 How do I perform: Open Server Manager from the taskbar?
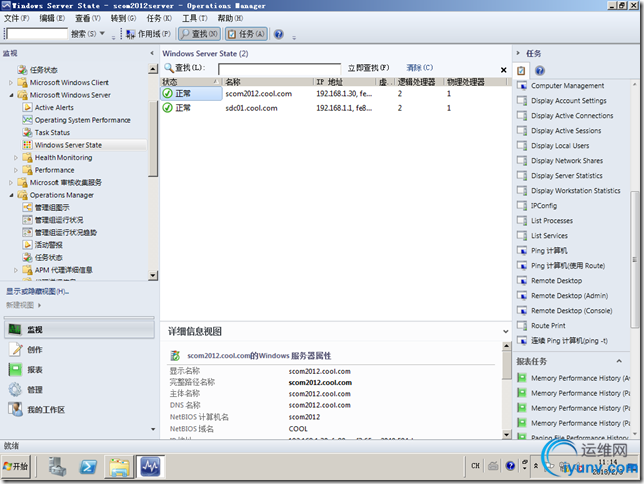(57, 466)
